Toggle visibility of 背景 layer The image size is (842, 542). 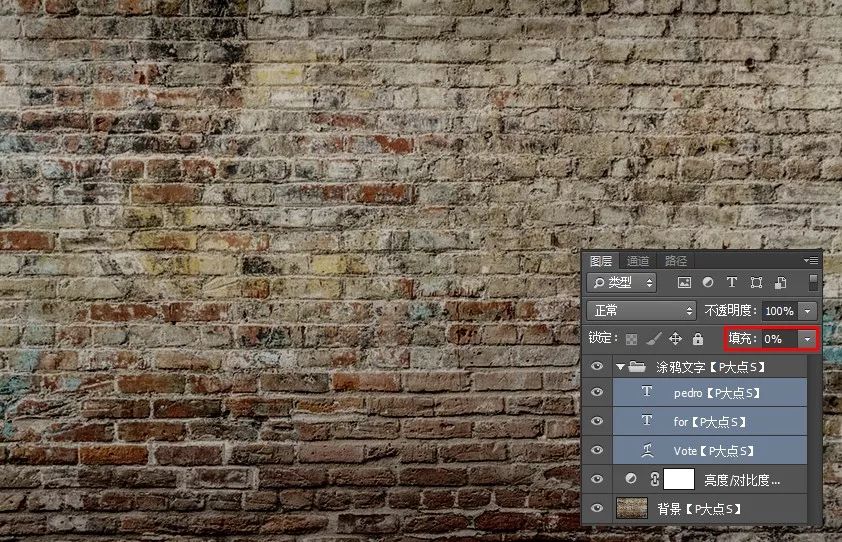coord(597,508)
